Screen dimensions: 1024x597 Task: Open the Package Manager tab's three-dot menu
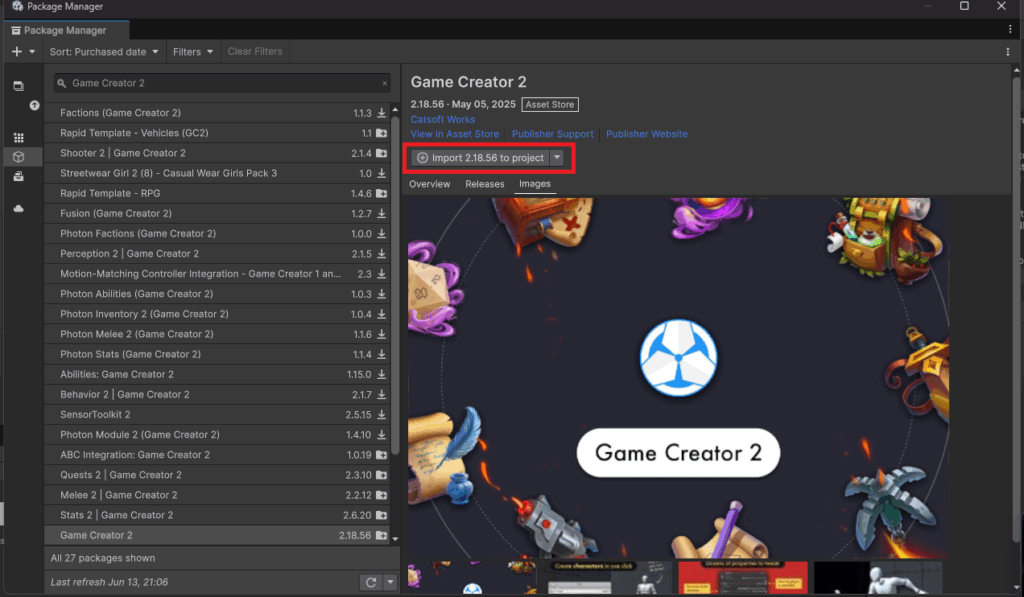pos(1010,29)
